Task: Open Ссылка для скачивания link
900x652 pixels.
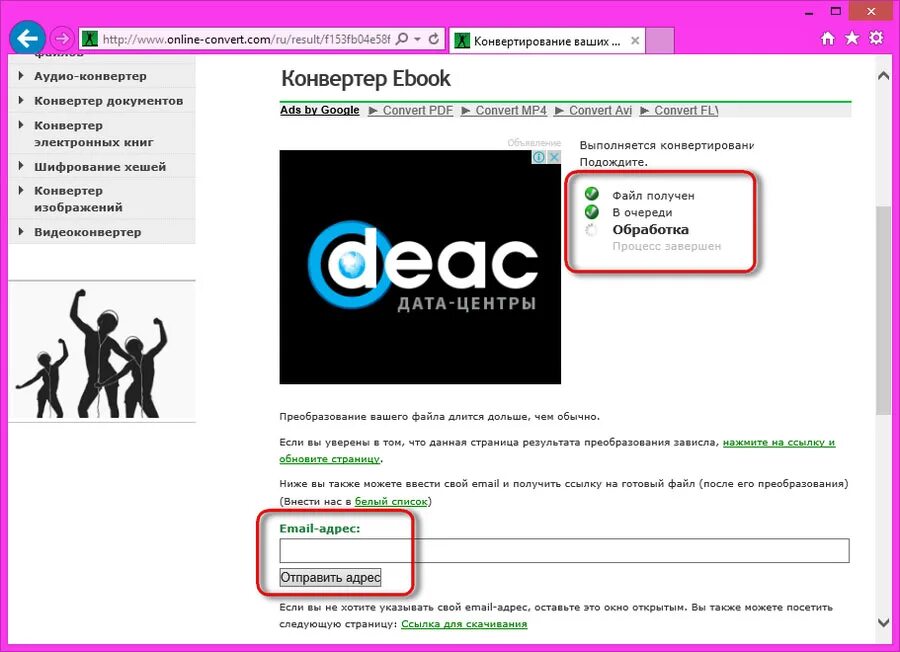Action: pos(464,624)
